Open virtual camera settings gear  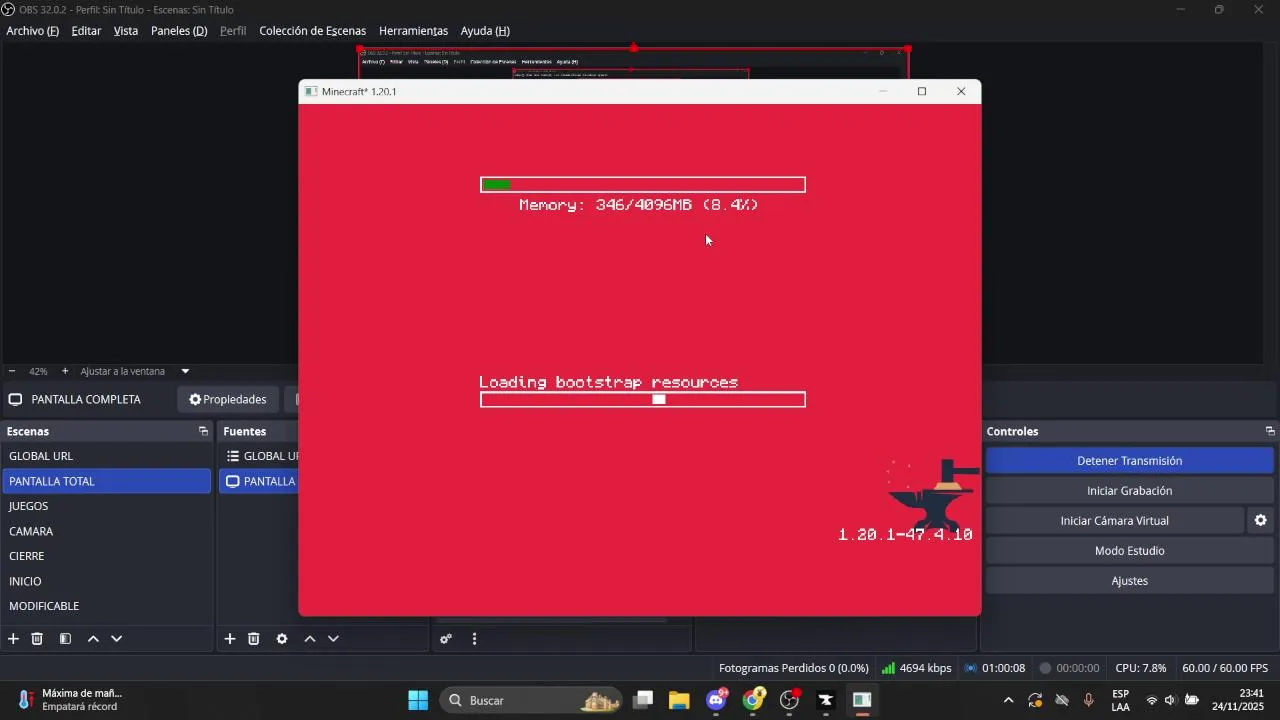[1260, 520]
